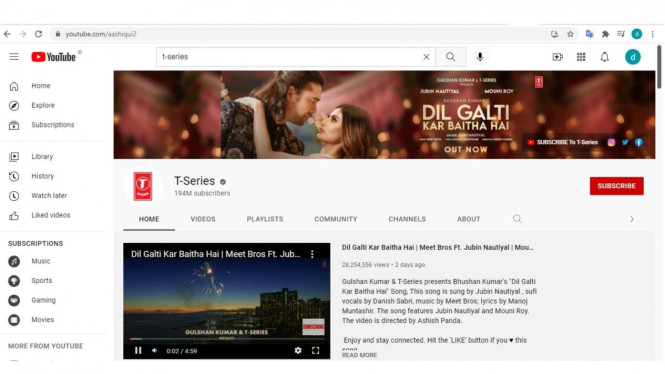Open the Chrome three-dot menu
The width and height of the screenshot is (665, 374).
pyautogui.click(x=653, y=34)
